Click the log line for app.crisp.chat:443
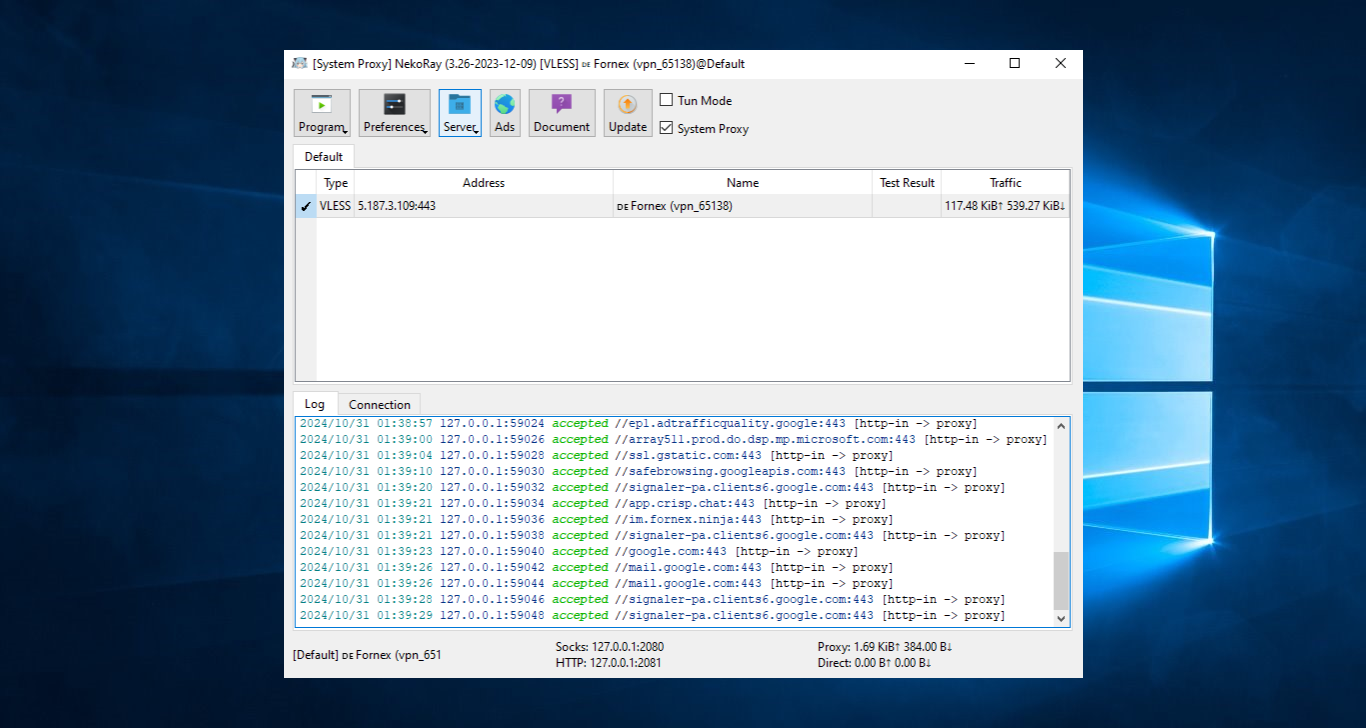1366x728 pixels. pyautogui.click(x=592, y=503)
